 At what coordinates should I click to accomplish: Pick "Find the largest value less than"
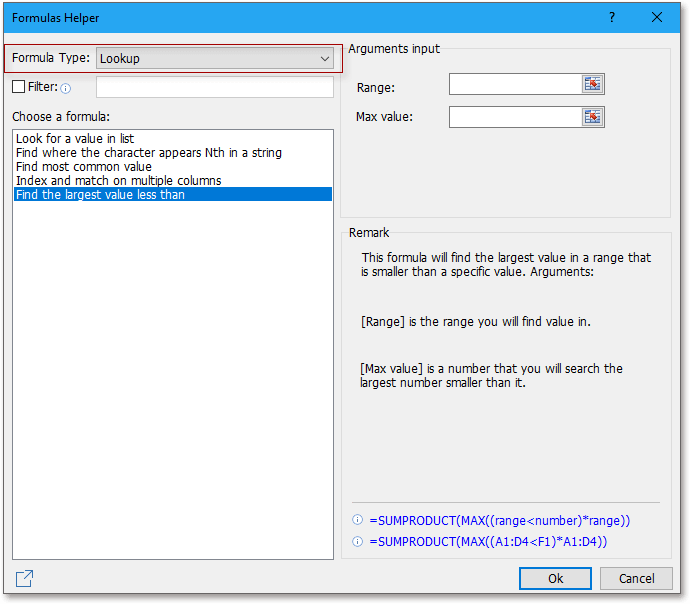[x=100, y=195]
